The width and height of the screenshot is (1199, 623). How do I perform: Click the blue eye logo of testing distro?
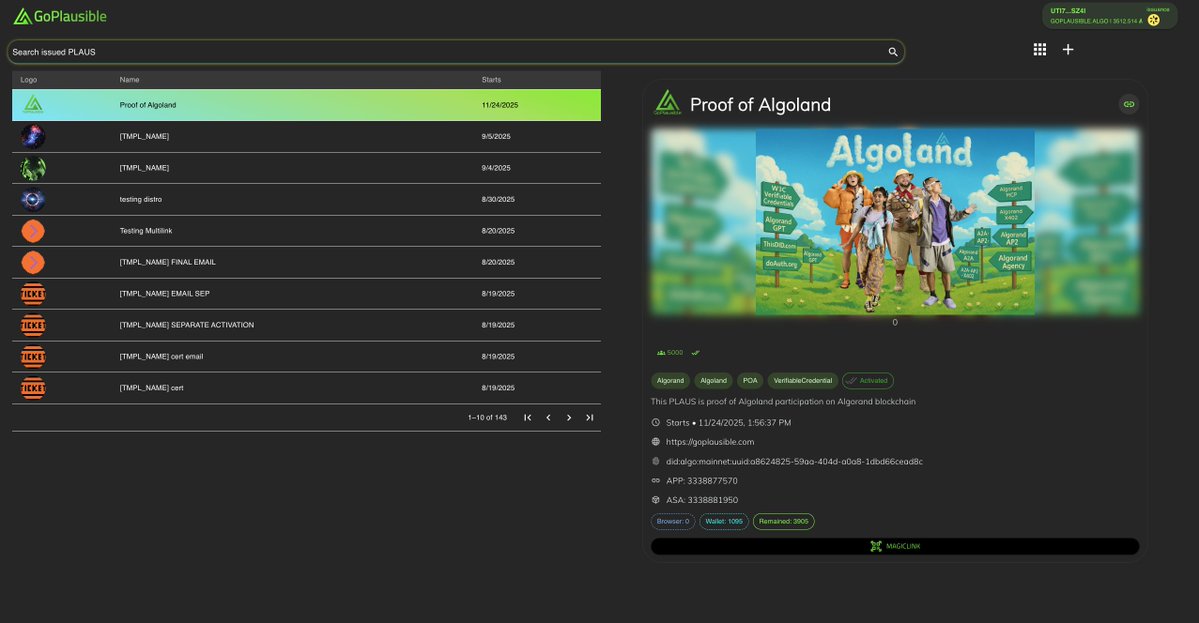coord(33,200)
